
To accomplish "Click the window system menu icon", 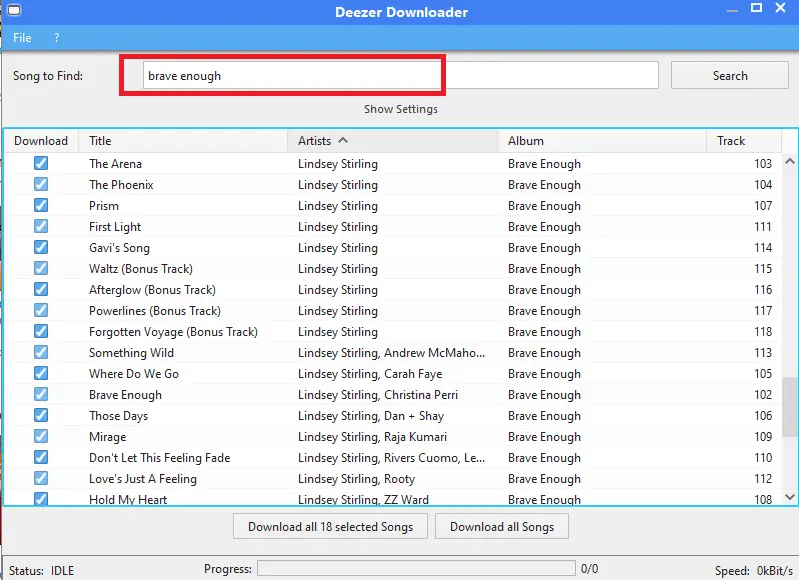I will coord(14,10).
